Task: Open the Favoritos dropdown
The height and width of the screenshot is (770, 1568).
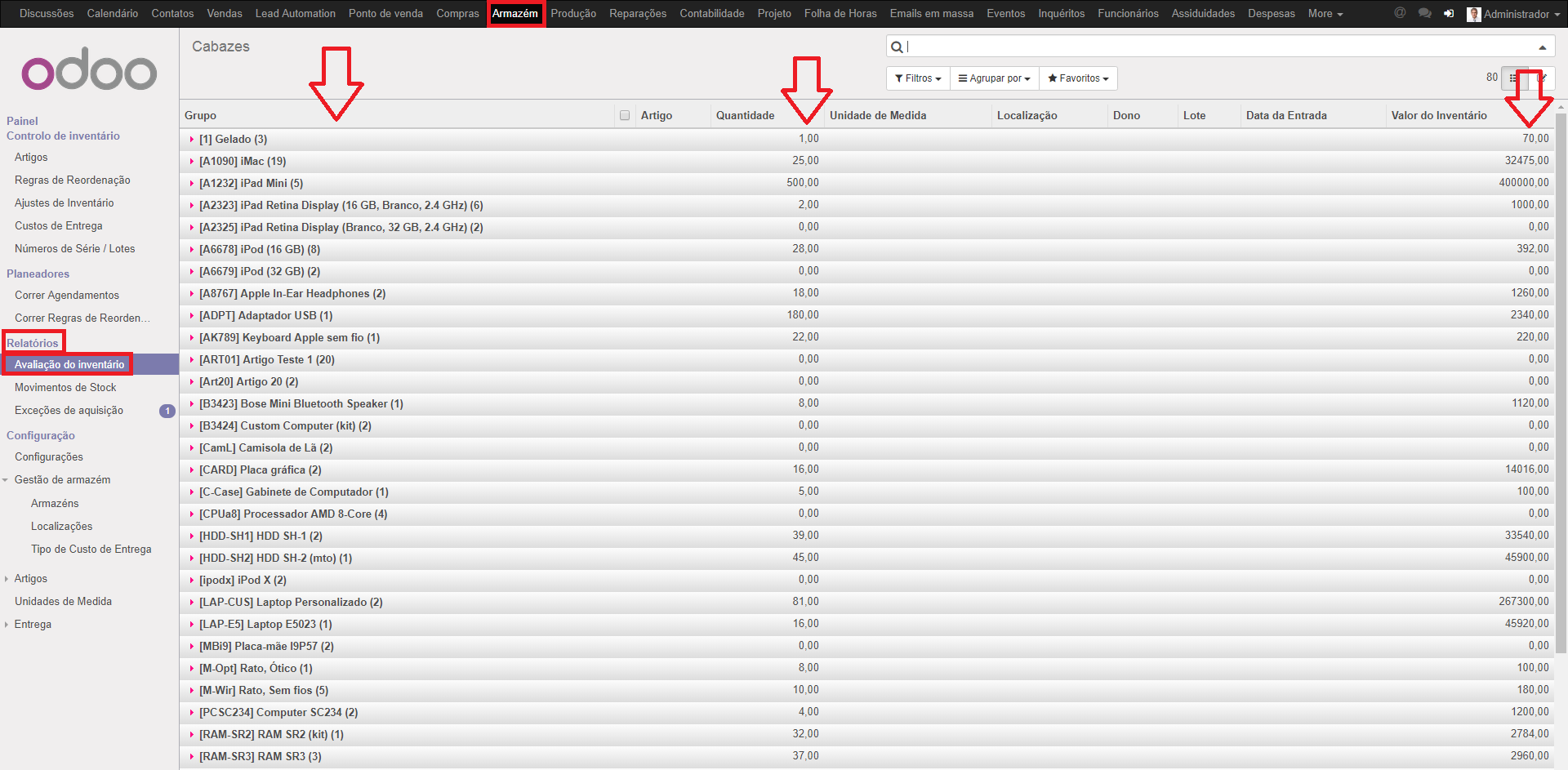Action: pos(1078,78)
